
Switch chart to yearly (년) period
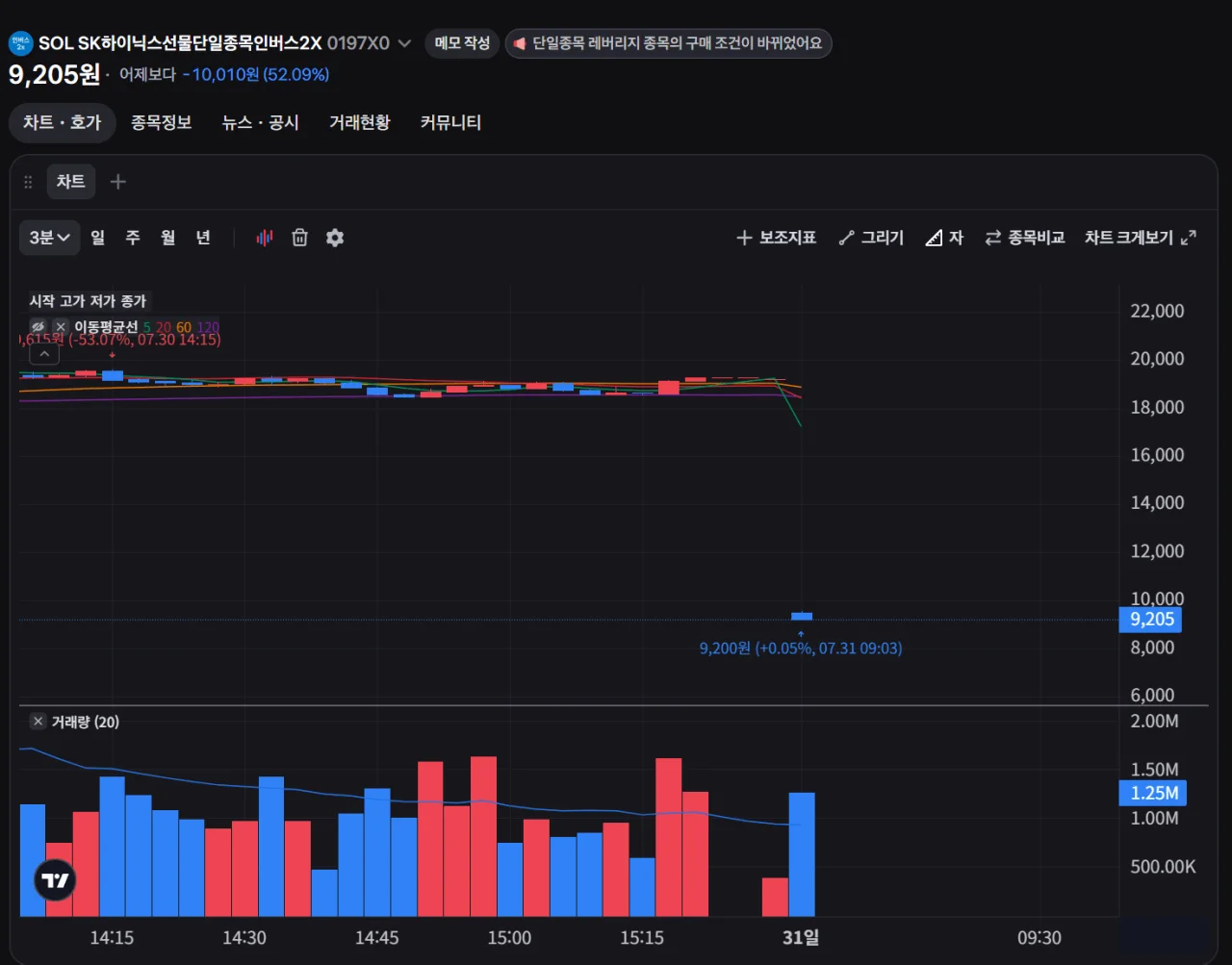click(x=203, y=238)
